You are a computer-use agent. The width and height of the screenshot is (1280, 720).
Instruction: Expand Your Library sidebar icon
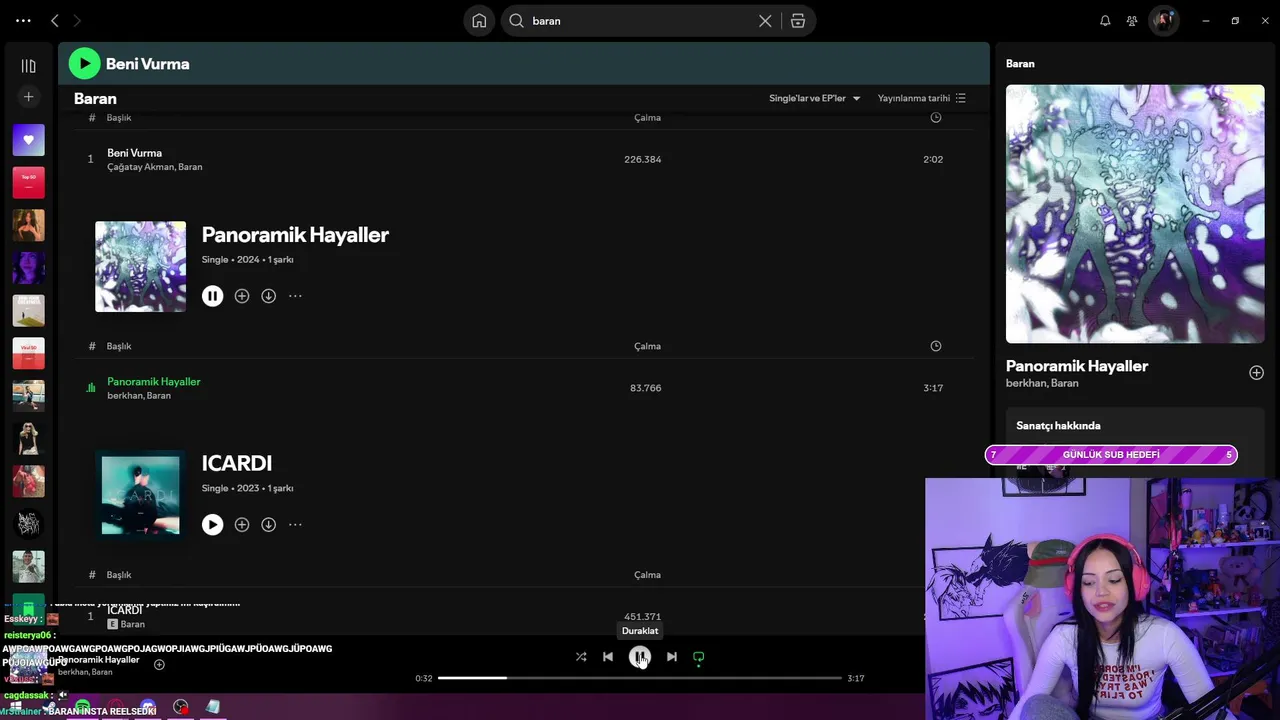click(x=28, y=66)
